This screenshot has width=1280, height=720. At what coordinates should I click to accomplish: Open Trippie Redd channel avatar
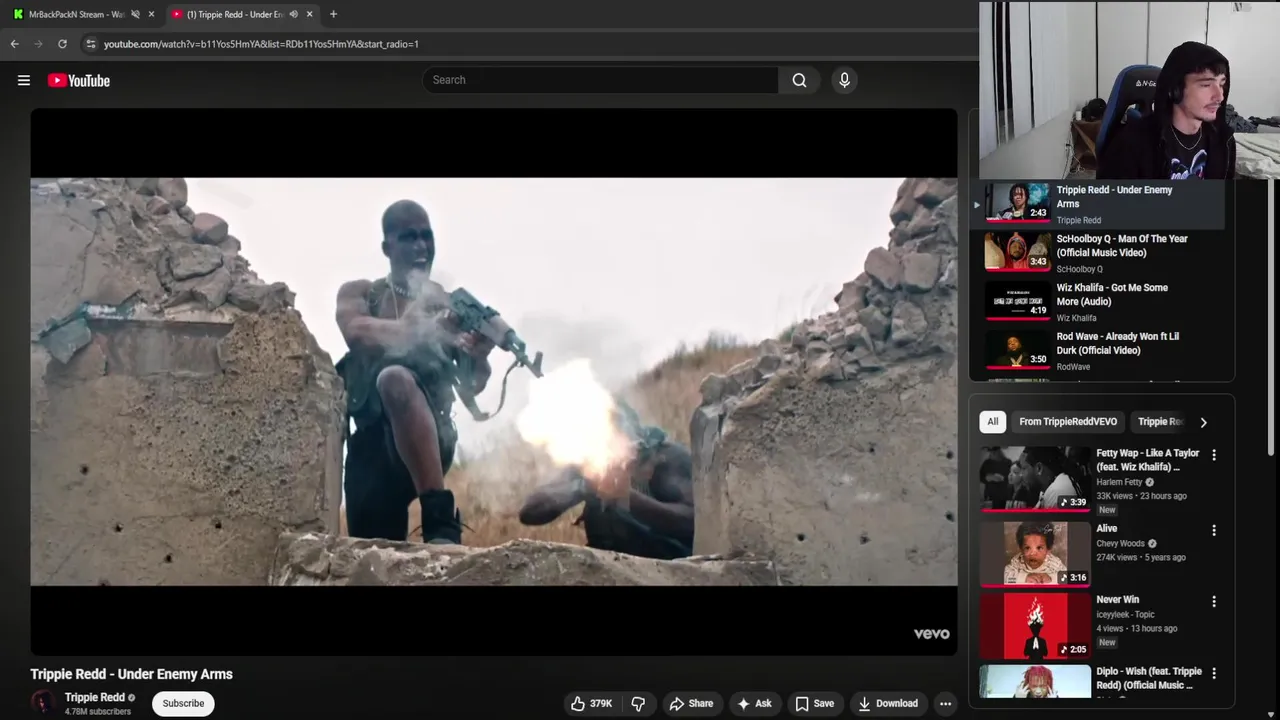tap(43, 703)
